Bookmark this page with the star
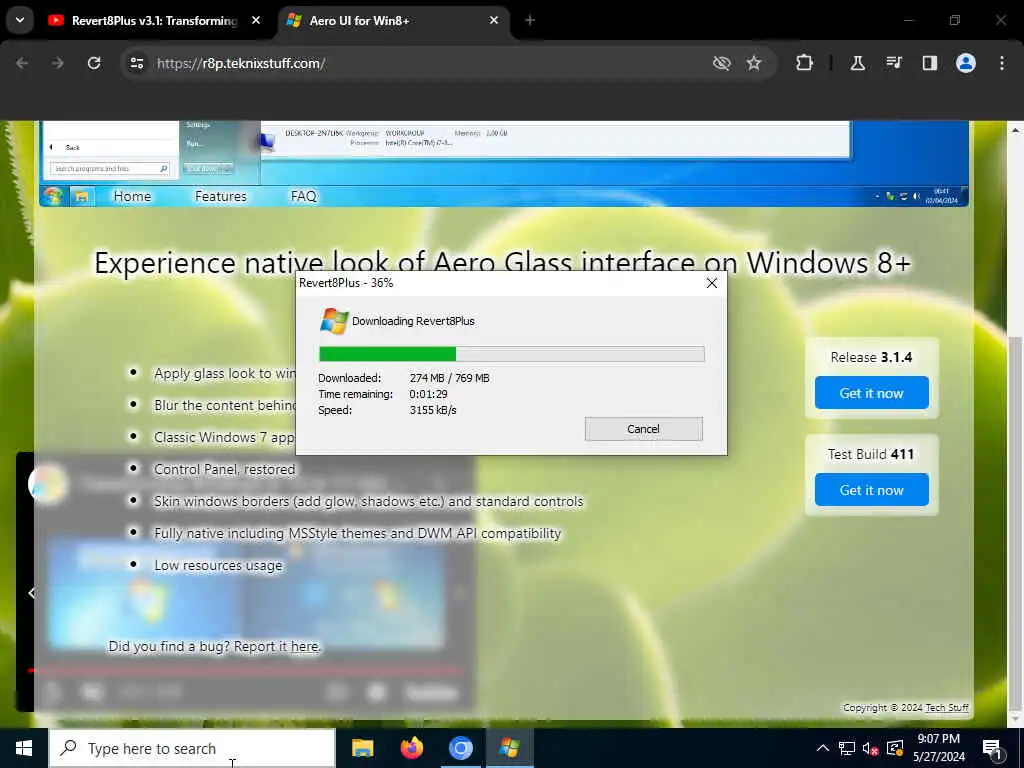 pos(754,63)
